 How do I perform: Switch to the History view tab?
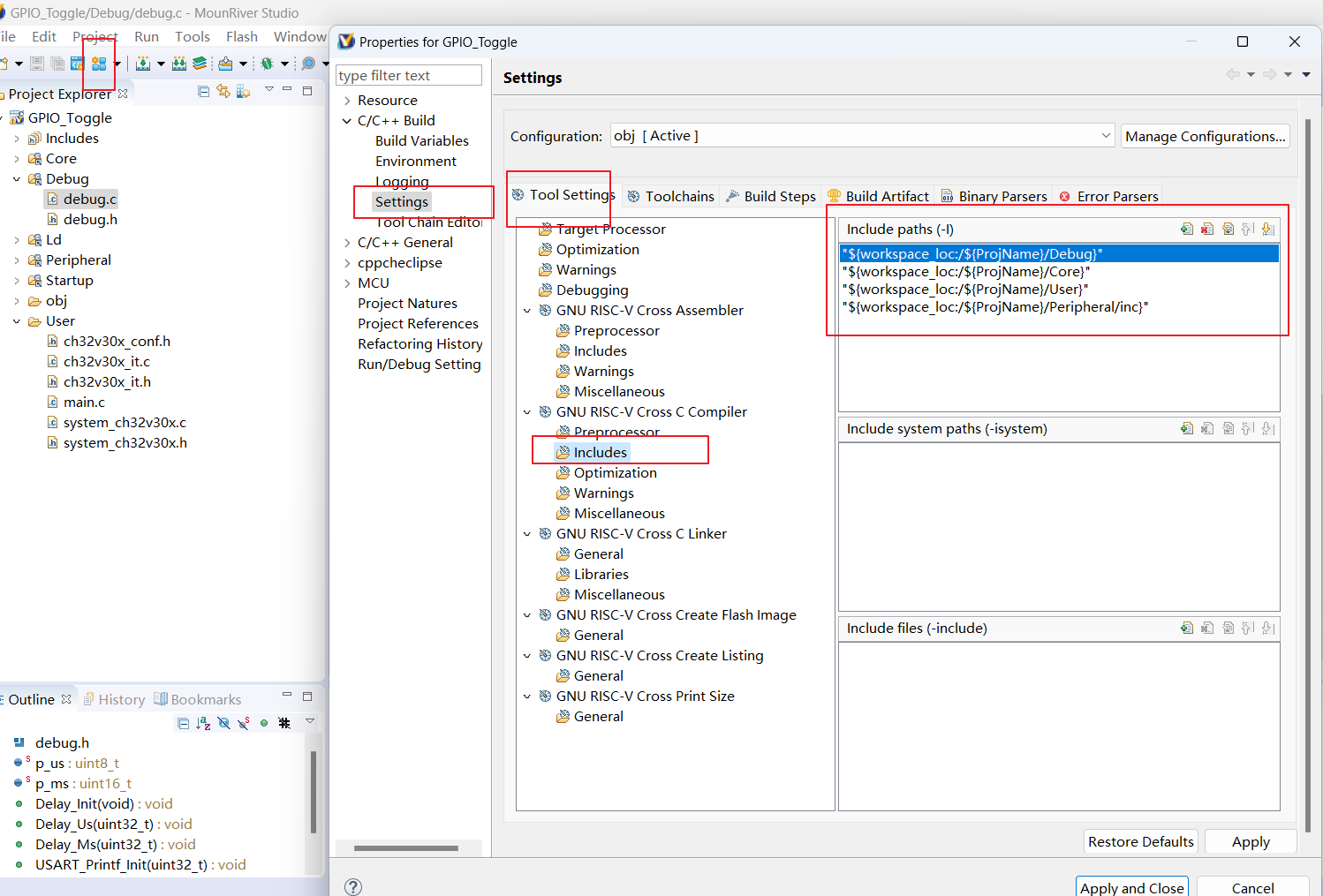click(114, 699)
